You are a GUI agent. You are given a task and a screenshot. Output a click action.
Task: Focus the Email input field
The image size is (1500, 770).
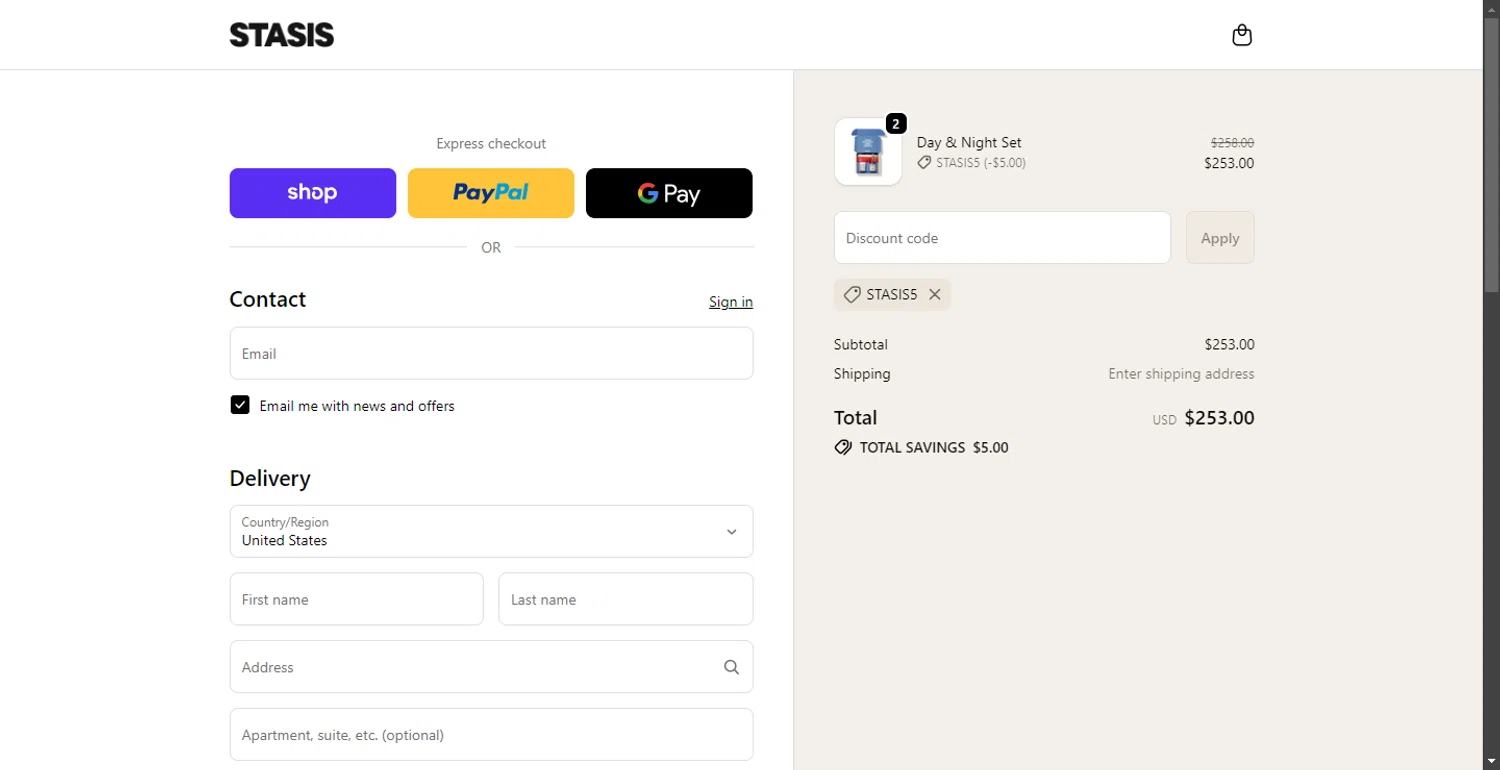[x=491, y=353]
